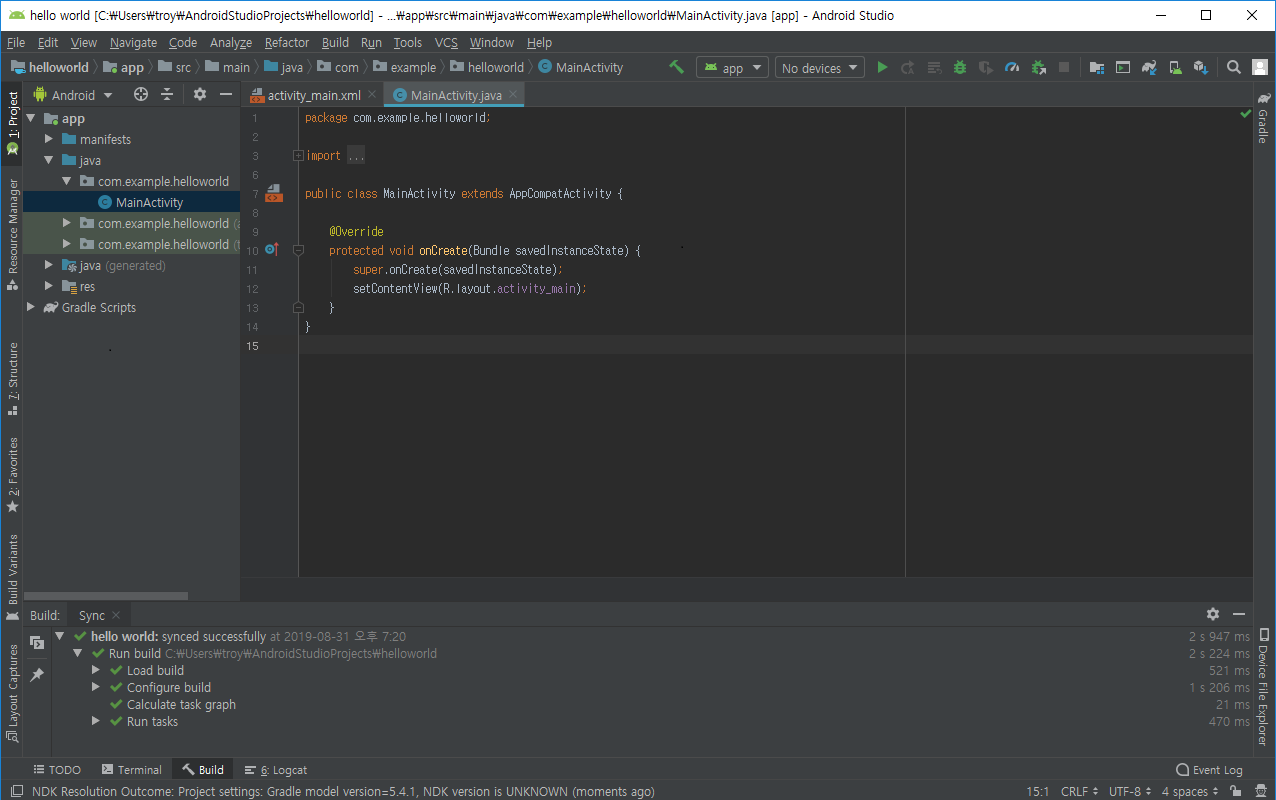
Task: Sync Project with Gradle Files elephant icon
Action: (x=1149, y=67)
